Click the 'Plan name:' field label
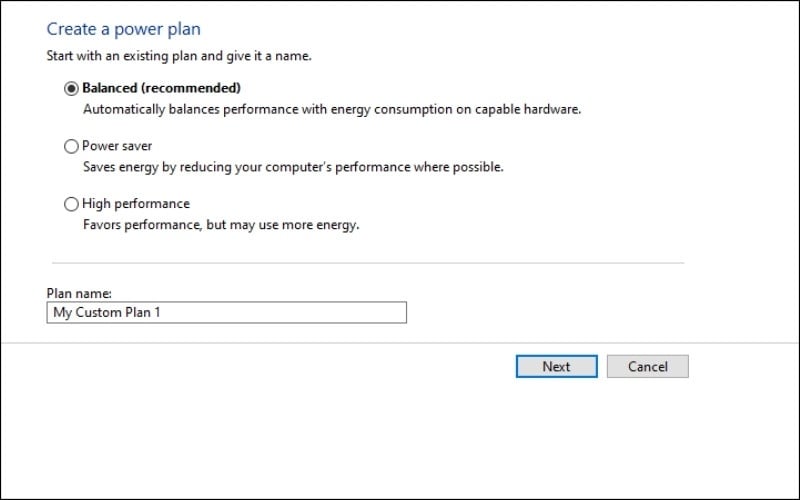 tap(79, 293)
